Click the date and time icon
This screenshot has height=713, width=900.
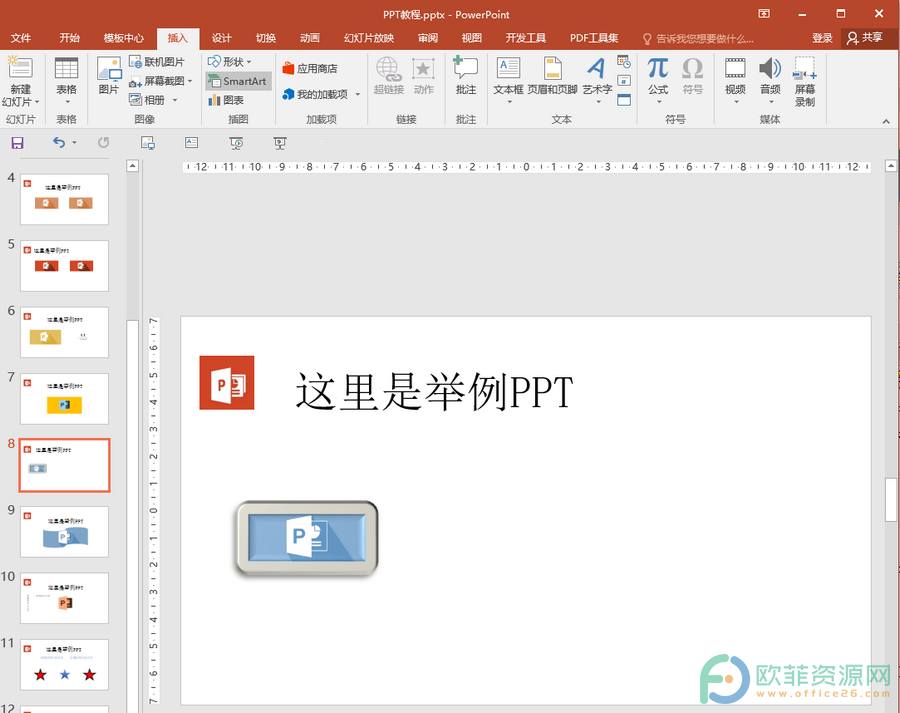(x=624, y=61)
